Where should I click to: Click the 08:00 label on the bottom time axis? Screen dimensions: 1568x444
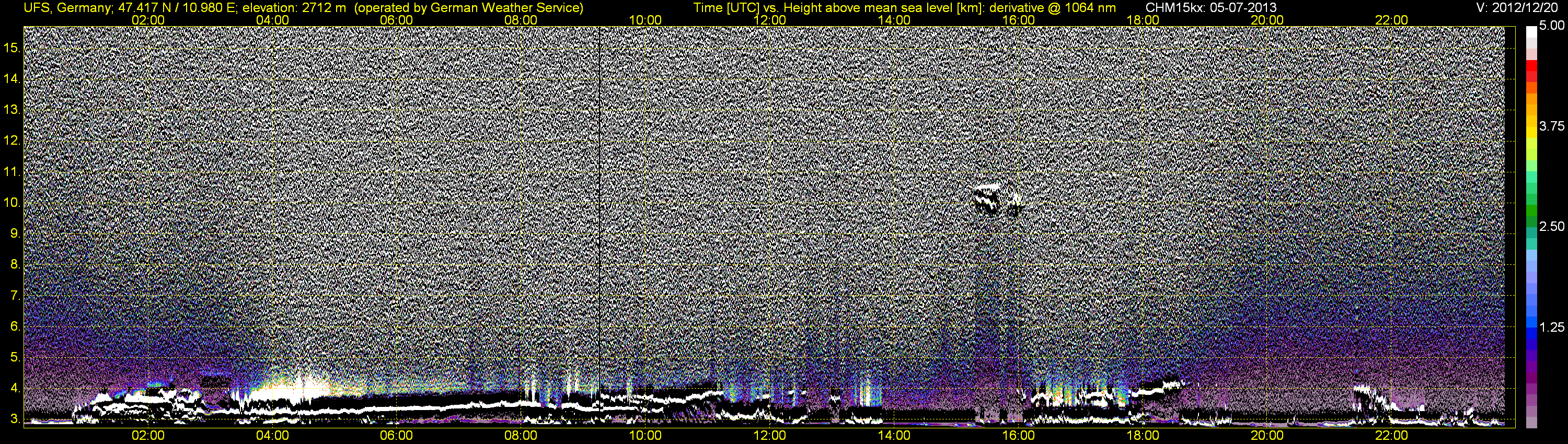click(x=521, y=436)
